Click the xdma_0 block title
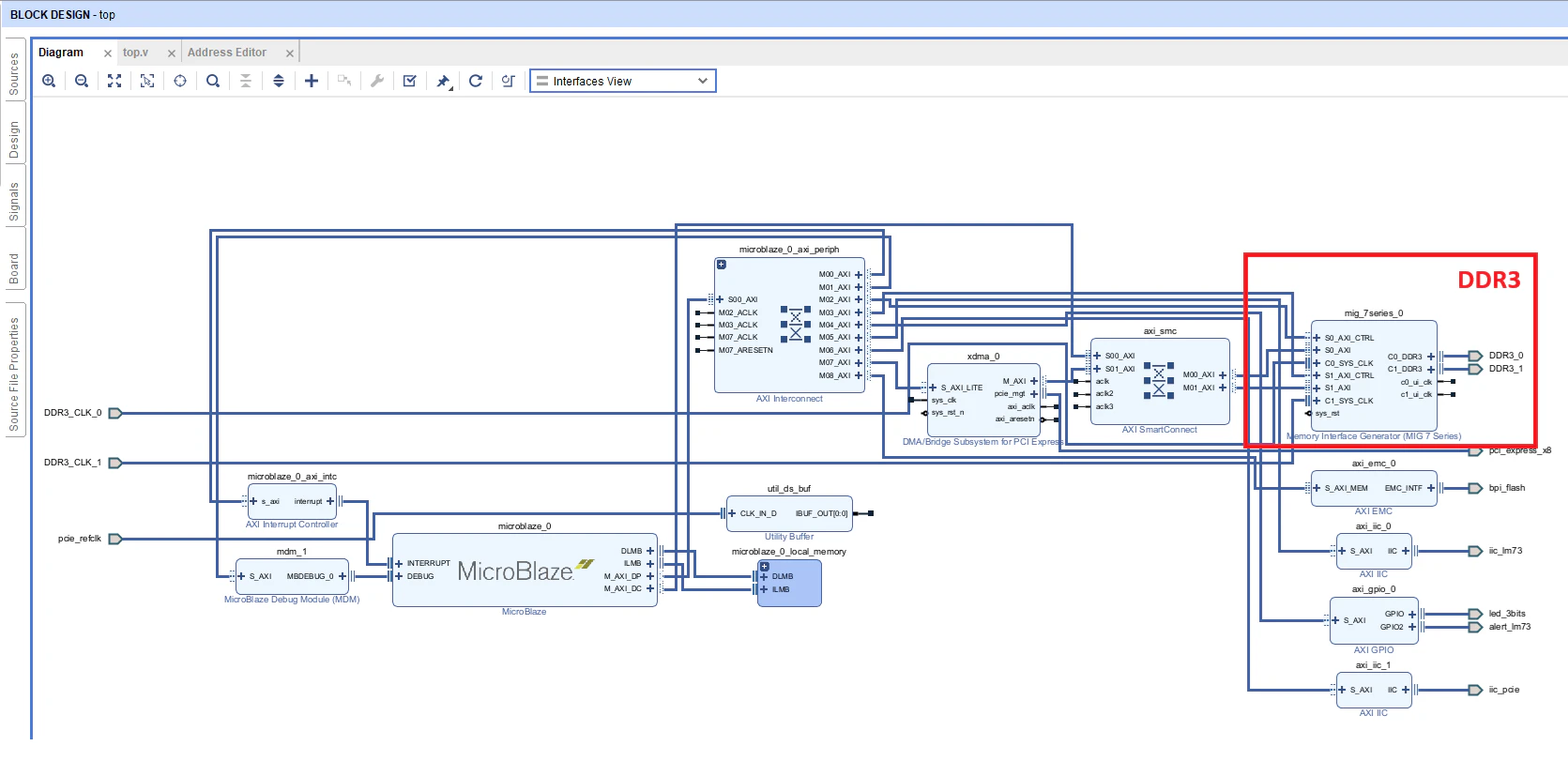This screenshot has width=1568, height=761. tap(983, 357)
